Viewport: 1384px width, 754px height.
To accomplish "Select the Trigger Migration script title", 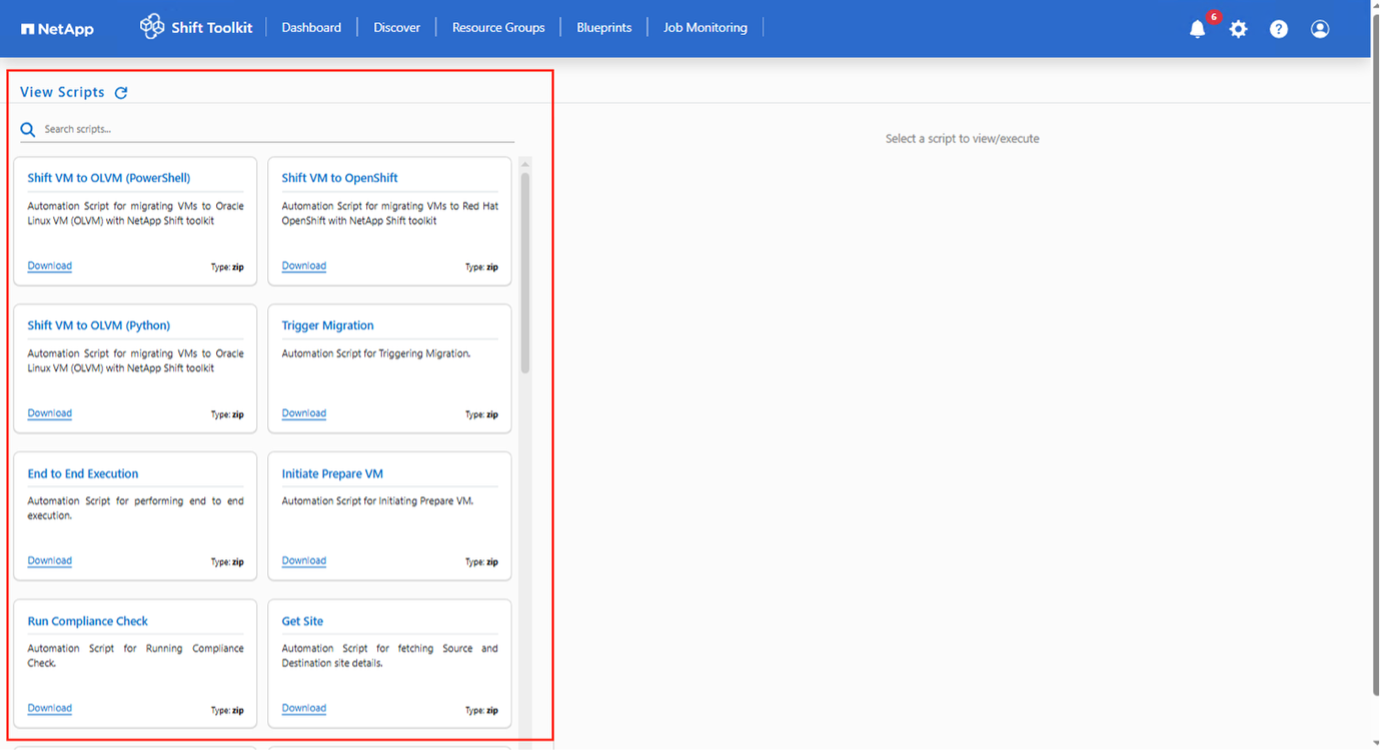I will pyautogui.click(x=329, y=327).
